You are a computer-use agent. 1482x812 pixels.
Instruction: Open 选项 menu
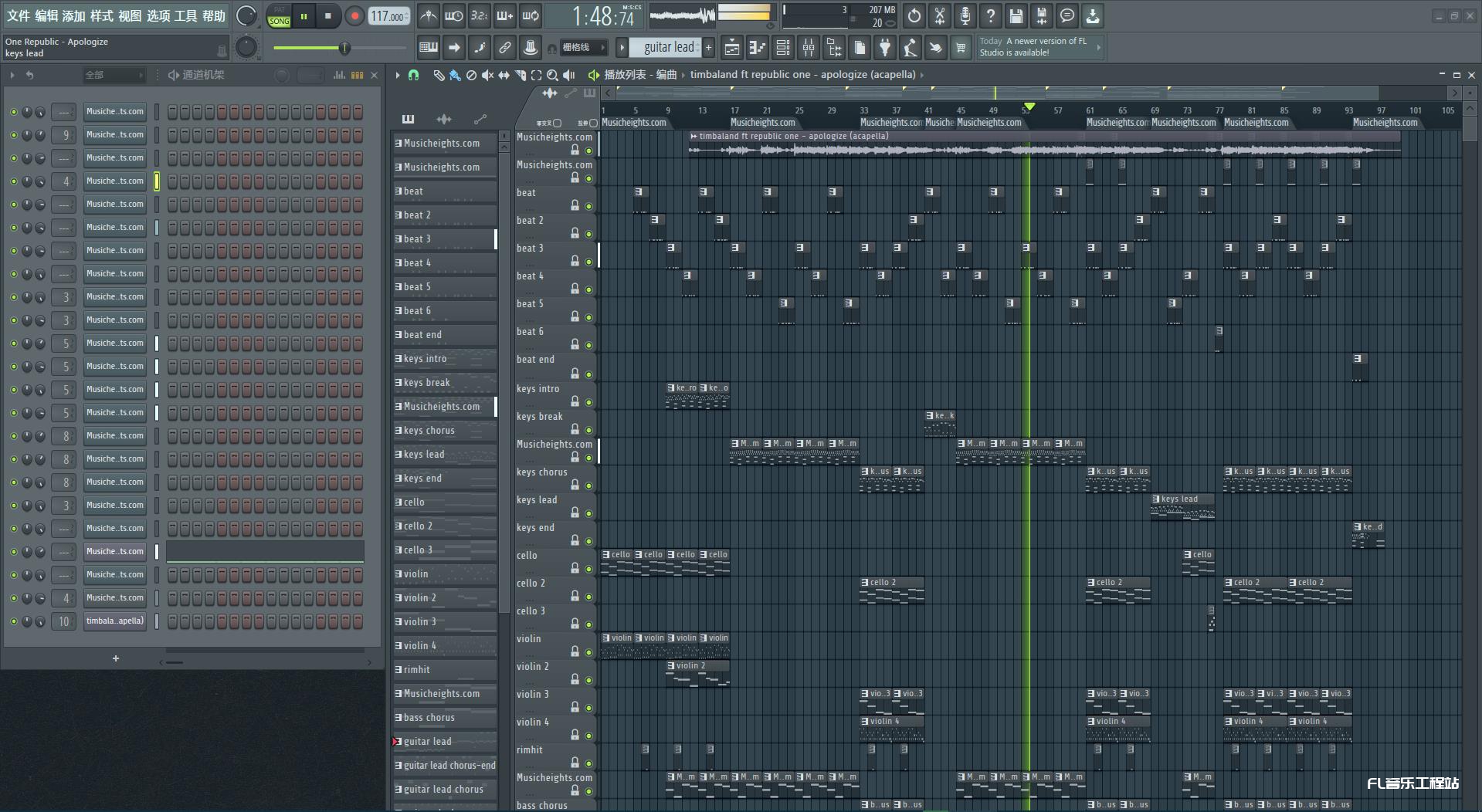coord(158,15)
